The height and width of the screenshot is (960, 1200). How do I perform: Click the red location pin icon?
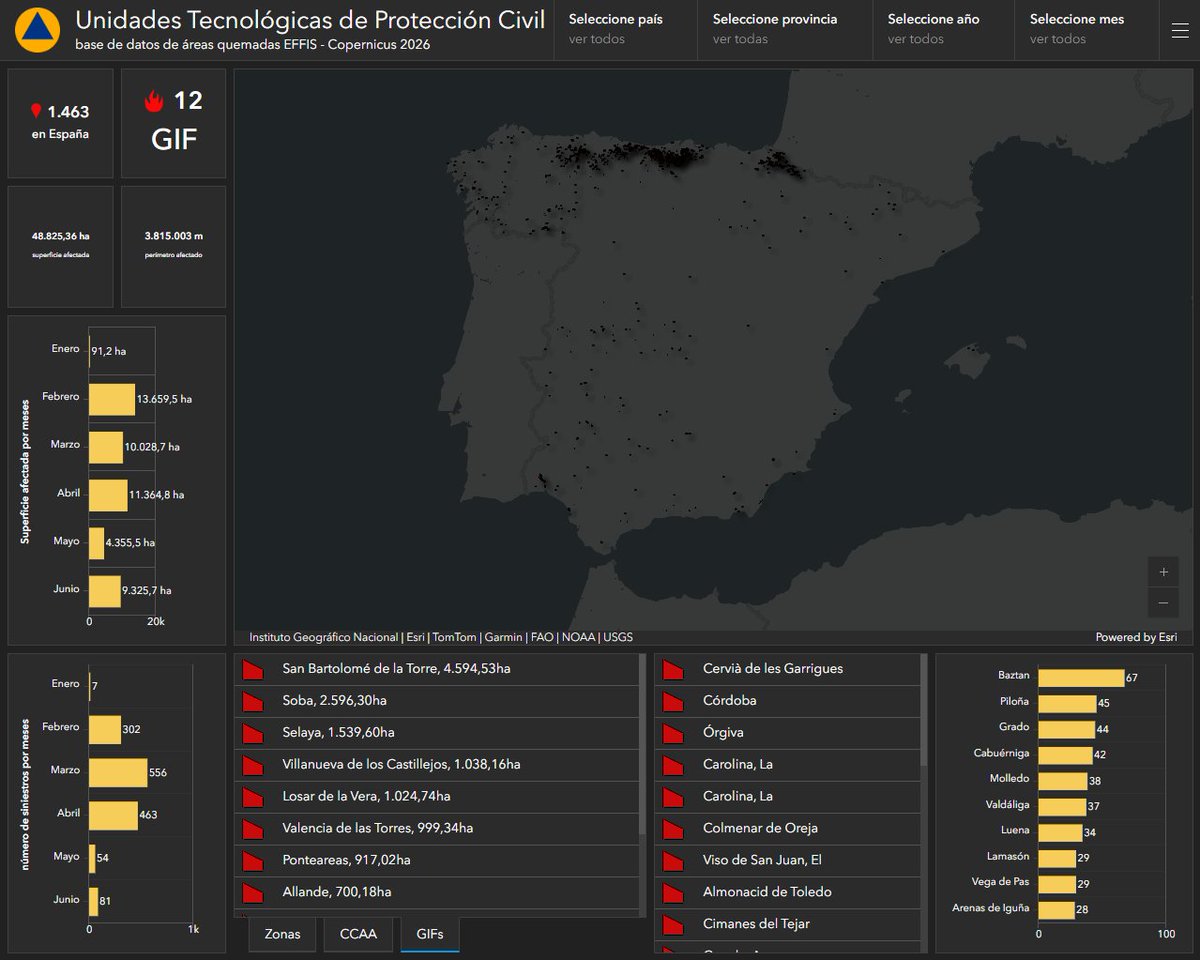point(36,111)
